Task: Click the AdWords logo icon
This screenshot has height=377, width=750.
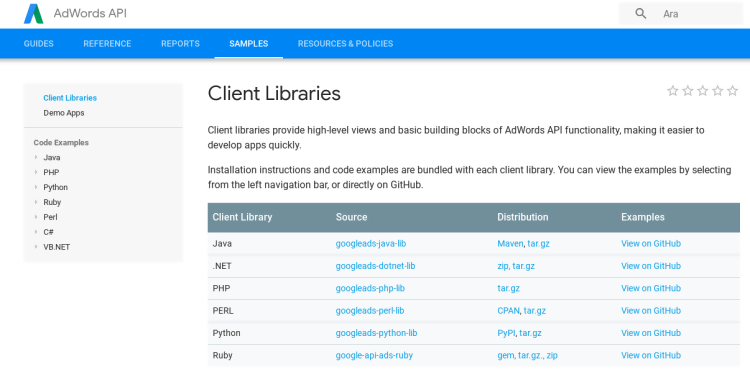Action: (x=33, y=13)
